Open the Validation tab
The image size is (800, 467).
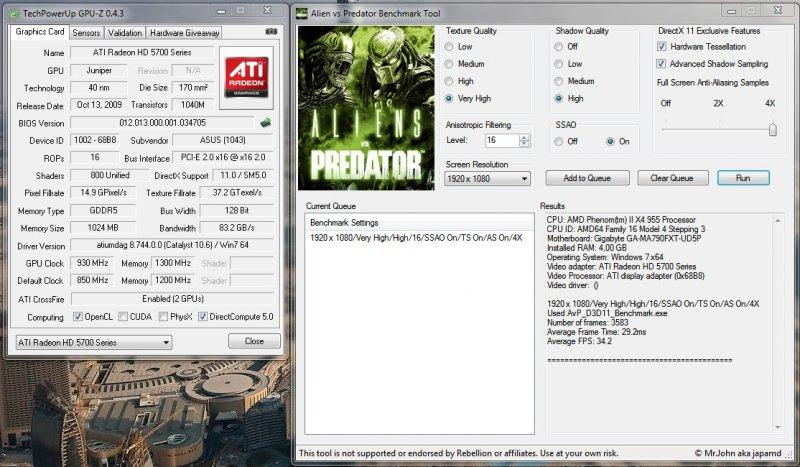[x=125, y=33]
